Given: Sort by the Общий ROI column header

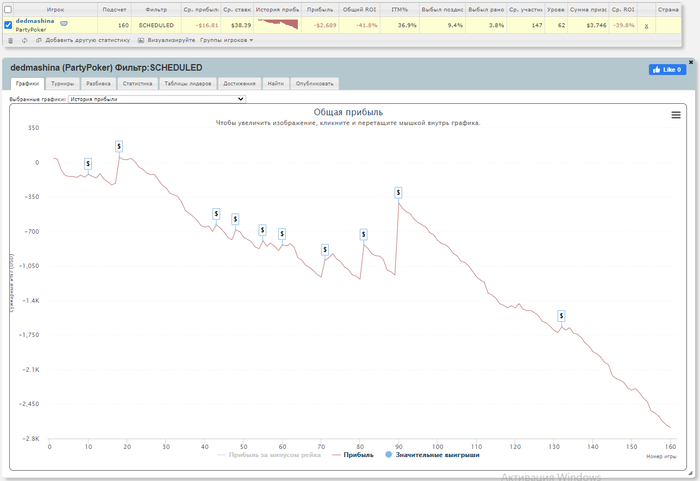Looking at the screenshot, I should pos(359,9).
